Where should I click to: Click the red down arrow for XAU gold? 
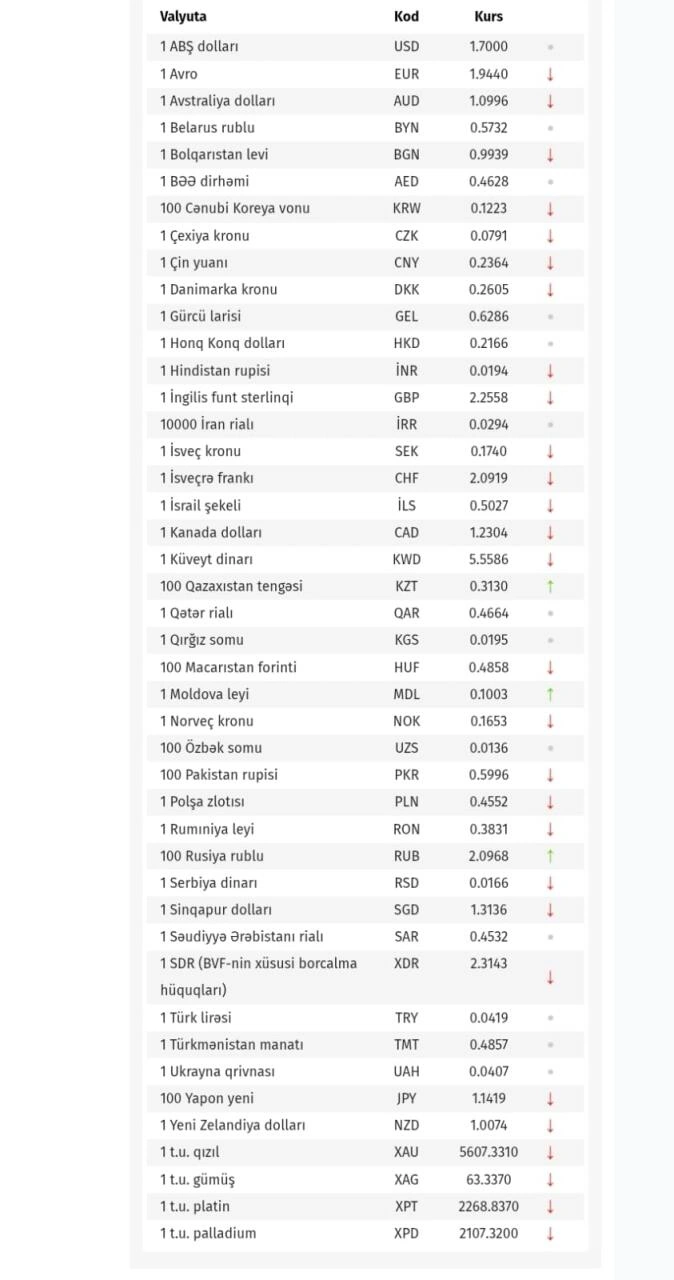550,1152
